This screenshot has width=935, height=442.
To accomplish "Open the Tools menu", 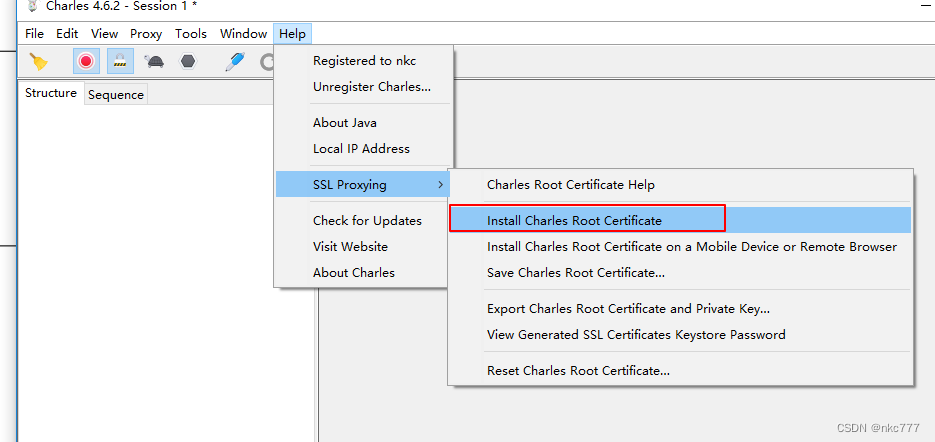I will 191,33.
